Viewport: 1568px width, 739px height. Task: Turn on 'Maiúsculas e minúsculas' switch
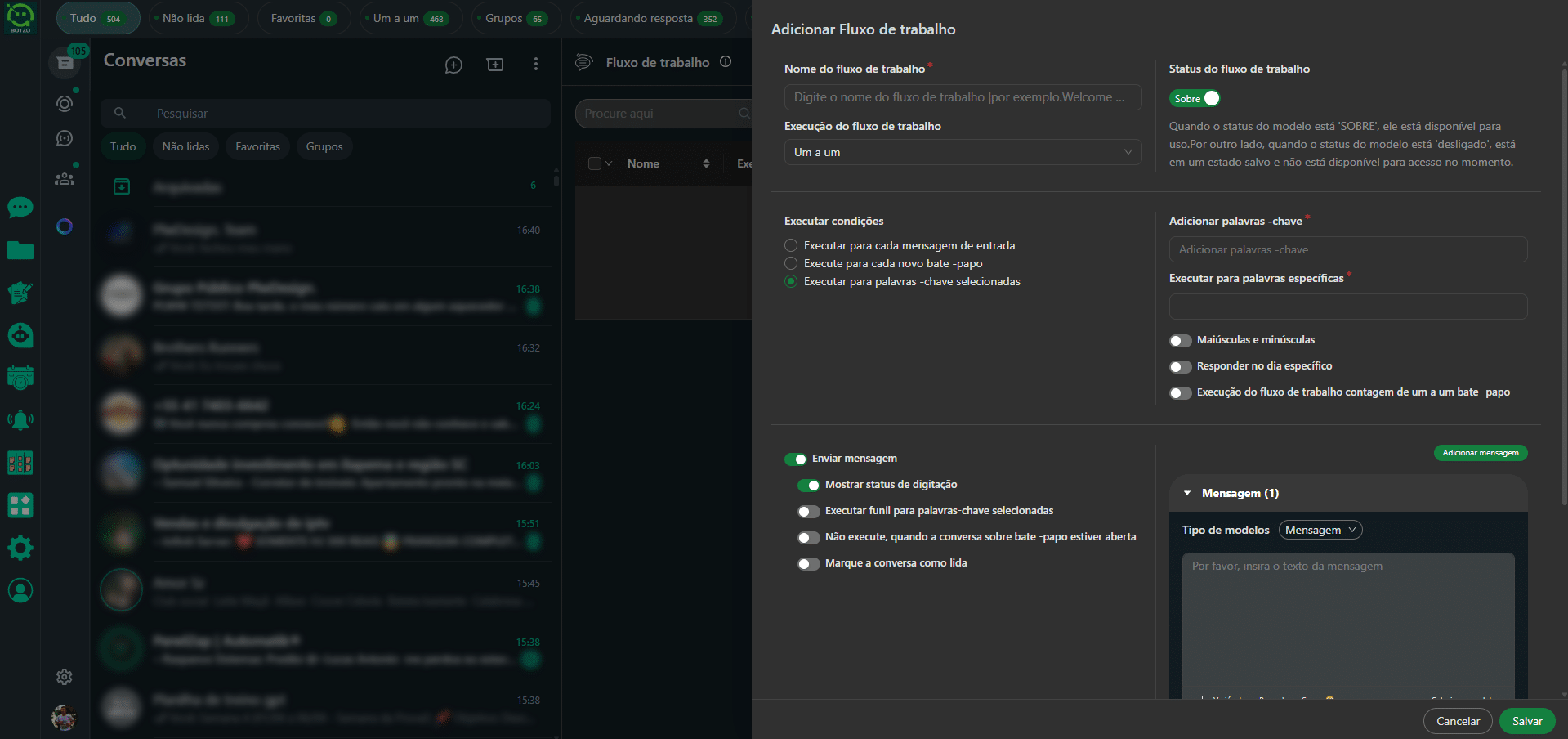[1180, 340]
